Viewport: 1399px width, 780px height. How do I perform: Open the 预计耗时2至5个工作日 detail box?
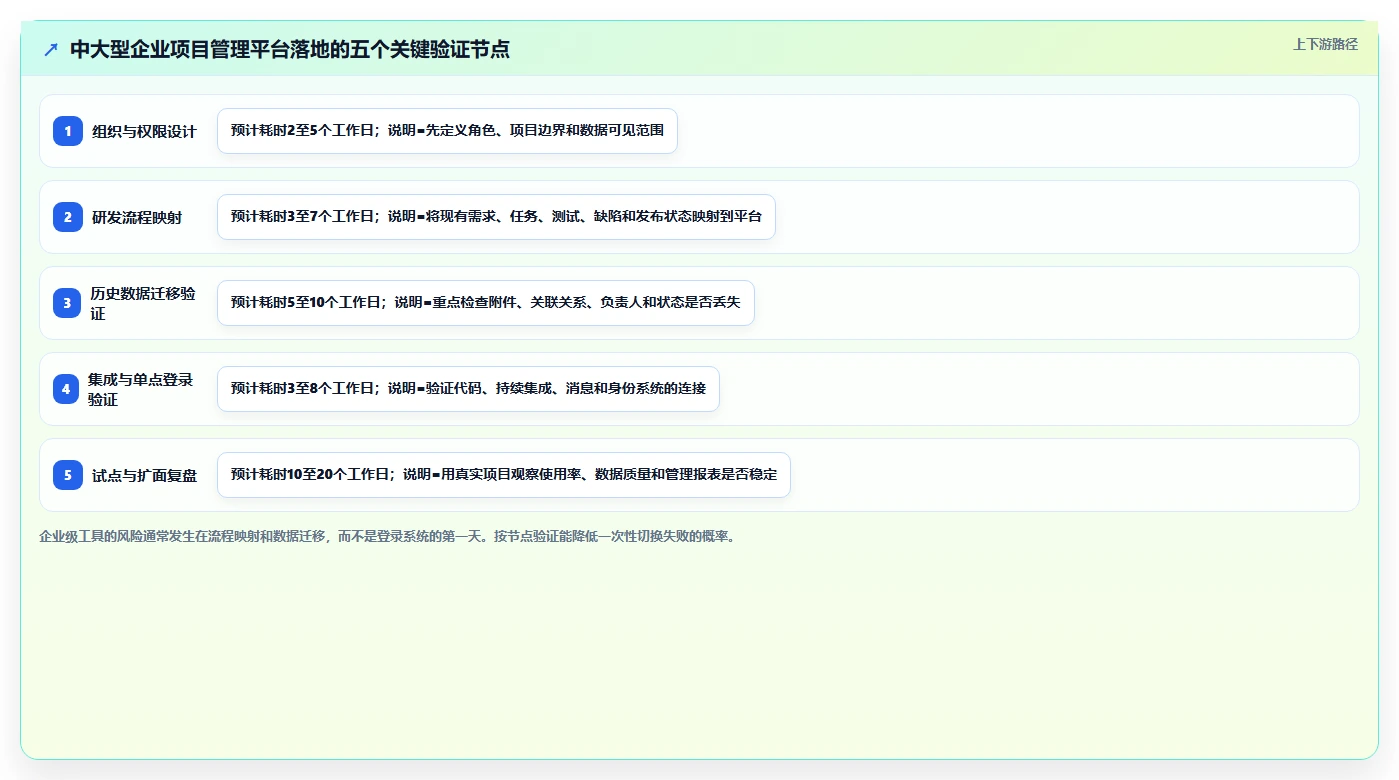click(447, 131)
